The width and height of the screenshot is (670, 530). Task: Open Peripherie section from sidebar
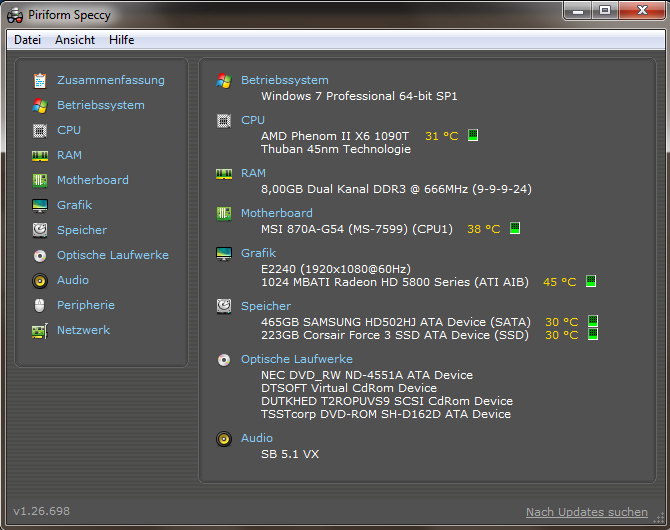tap(85, 305)
